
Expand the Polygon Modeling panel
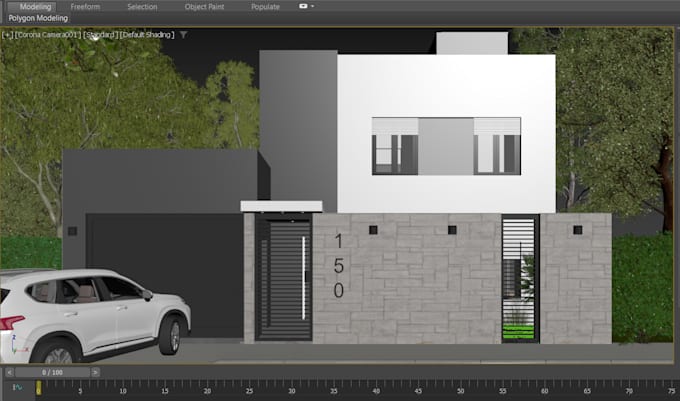click(38, 18)
